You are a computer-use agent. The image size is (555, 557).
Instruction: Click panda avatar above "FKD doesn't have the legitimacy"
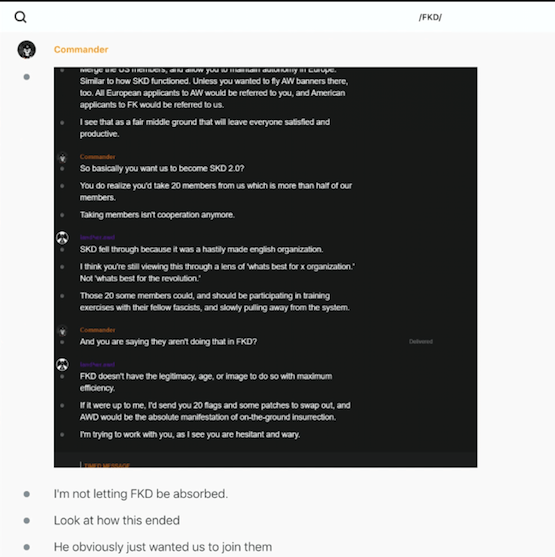[63, 364]
